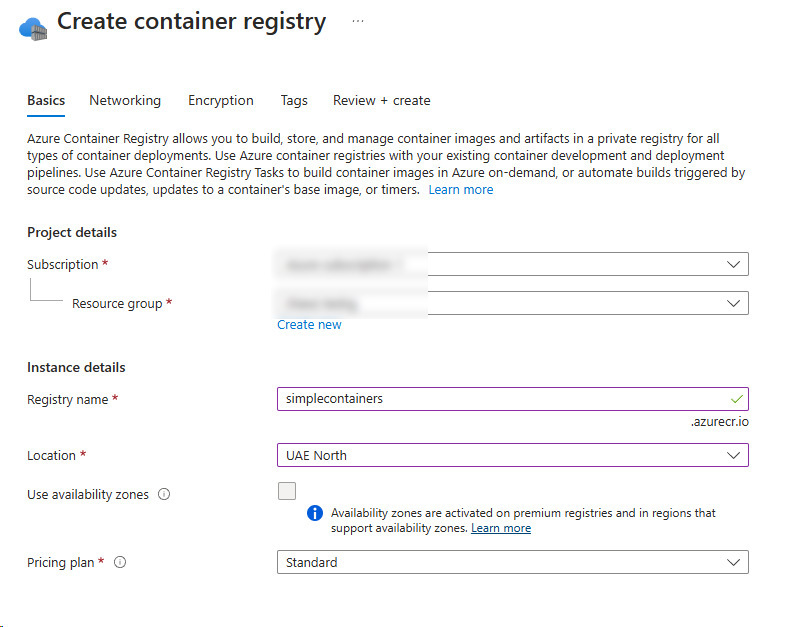Go to the Review + create tab

(x=381, y=100)
